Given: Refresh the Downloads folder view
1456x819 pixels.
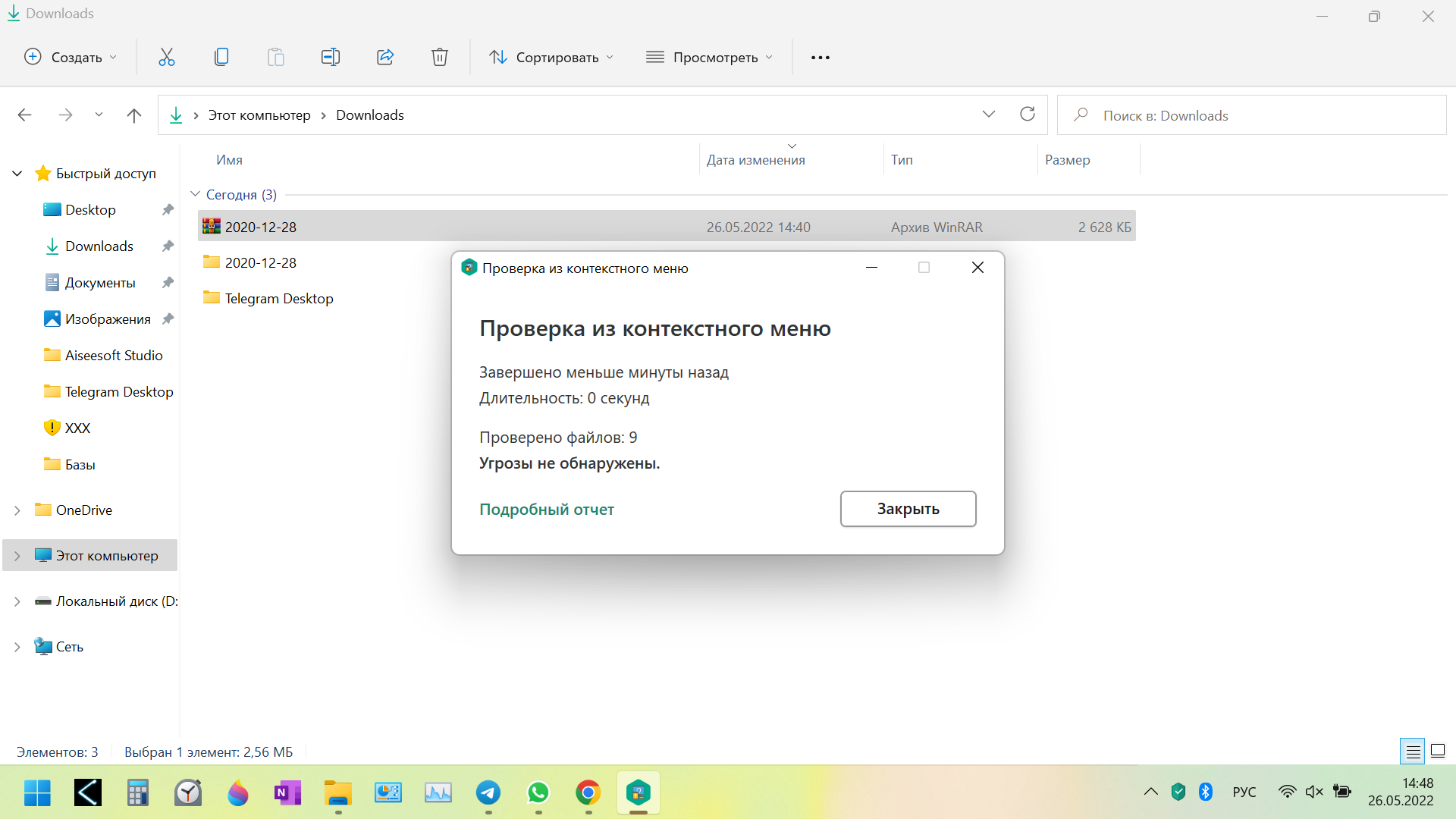Looking at the screenshot, I should 1028,115.
